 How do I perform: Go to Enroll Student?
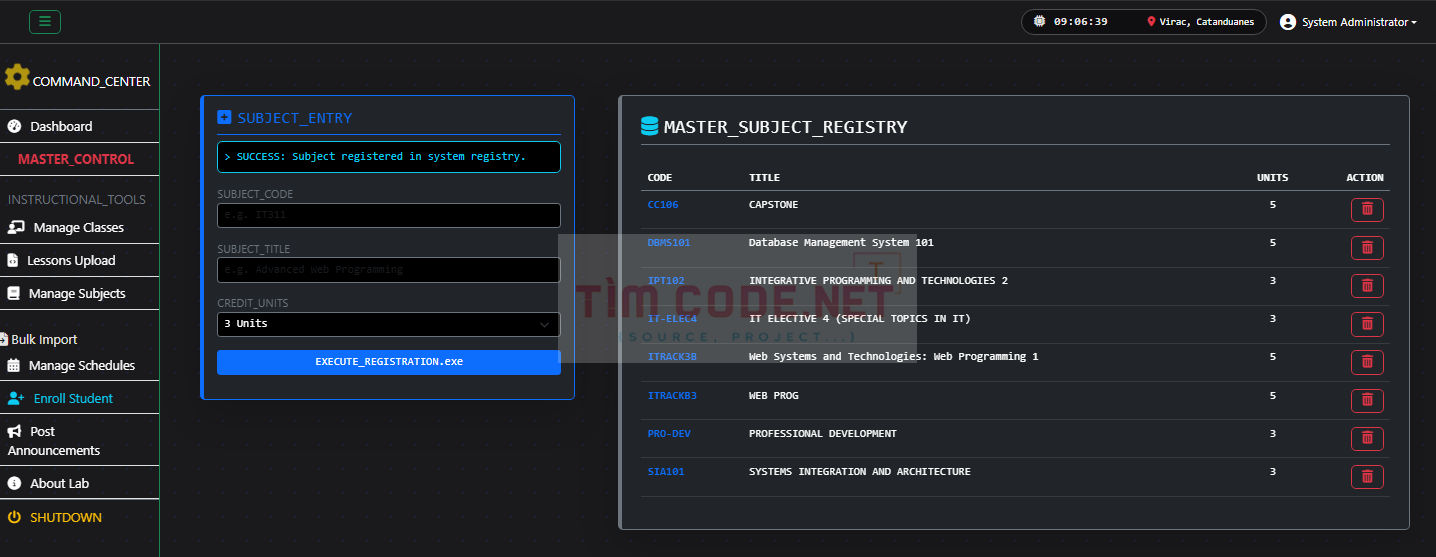tap(73, 398)
